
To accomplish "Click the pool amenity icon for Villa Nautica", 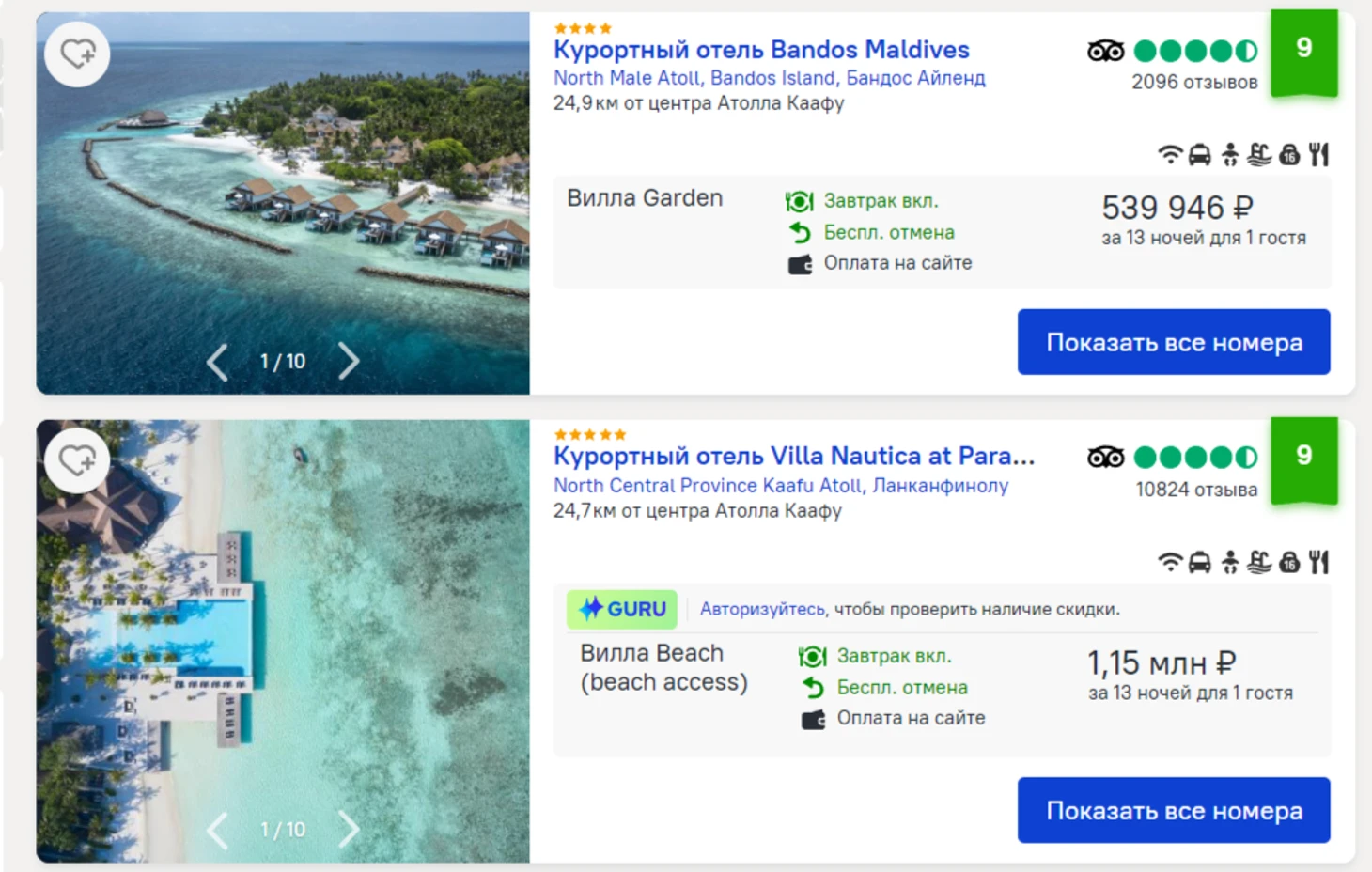I will pos(1259,562).
